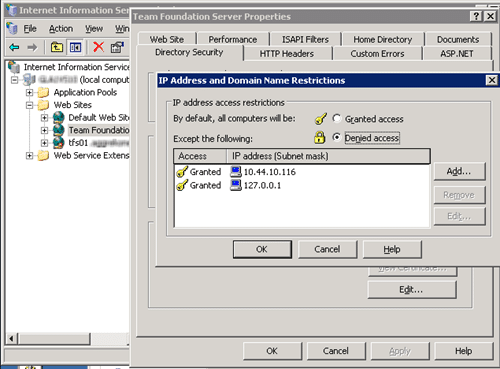
Task: Switch to the HTTP Headers tab
Action: tap(287, 54)
